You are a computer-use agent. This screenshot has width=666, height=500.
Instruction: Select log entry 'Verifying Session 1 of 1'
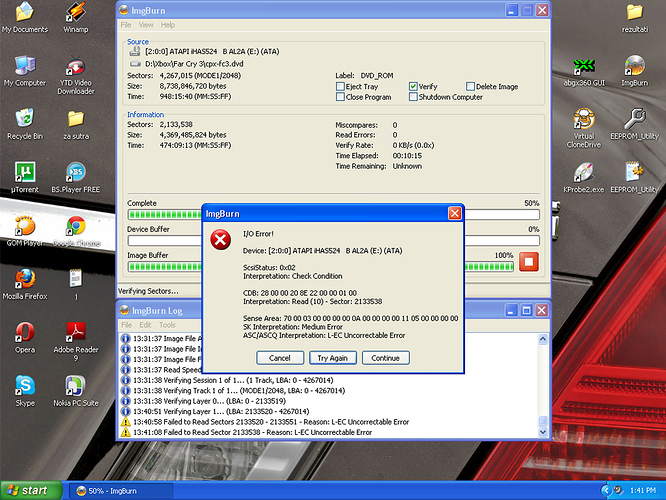pyautogui.click(x=233, y=380)
